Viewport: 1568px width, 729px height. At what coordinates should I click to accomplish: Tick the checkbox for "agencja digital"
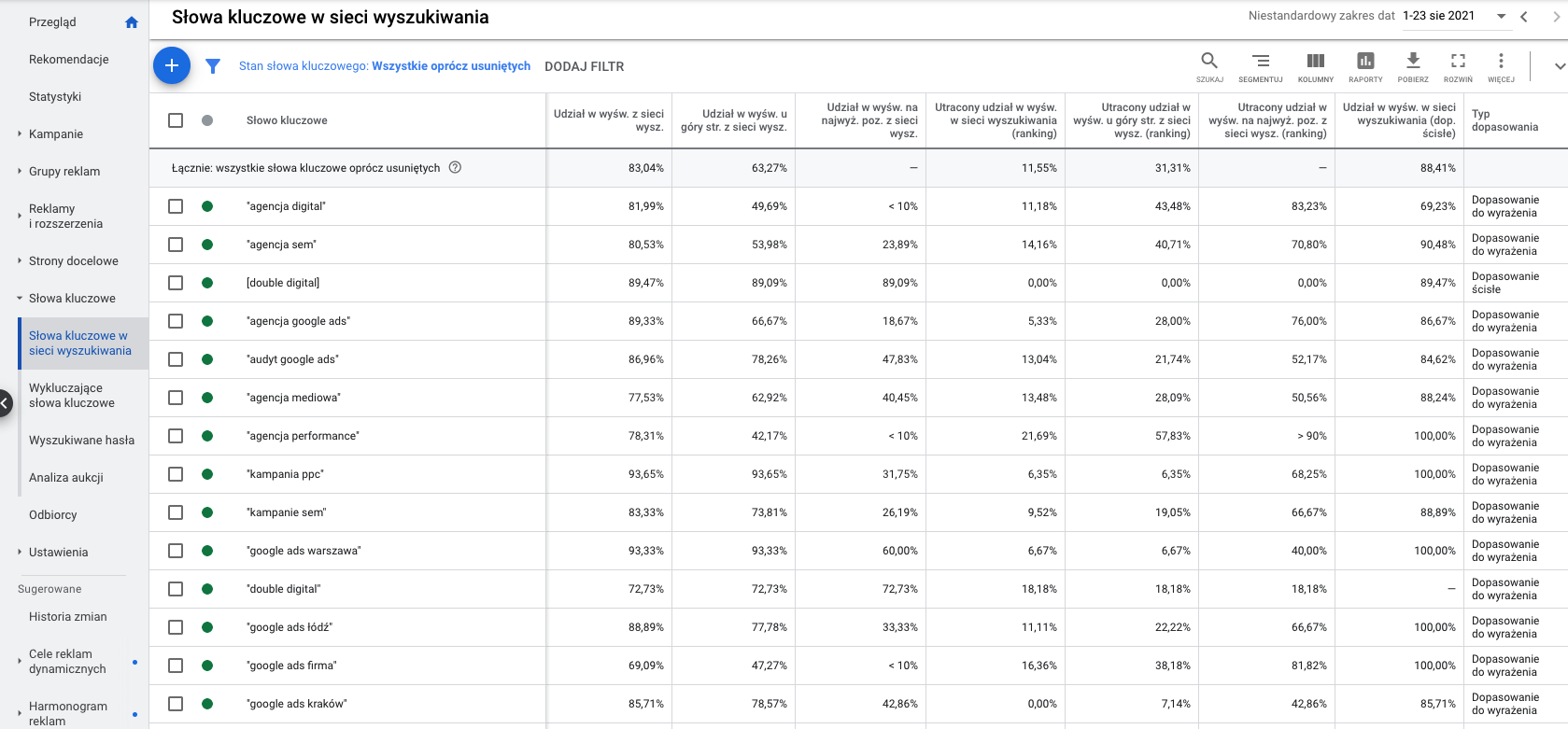176,206
